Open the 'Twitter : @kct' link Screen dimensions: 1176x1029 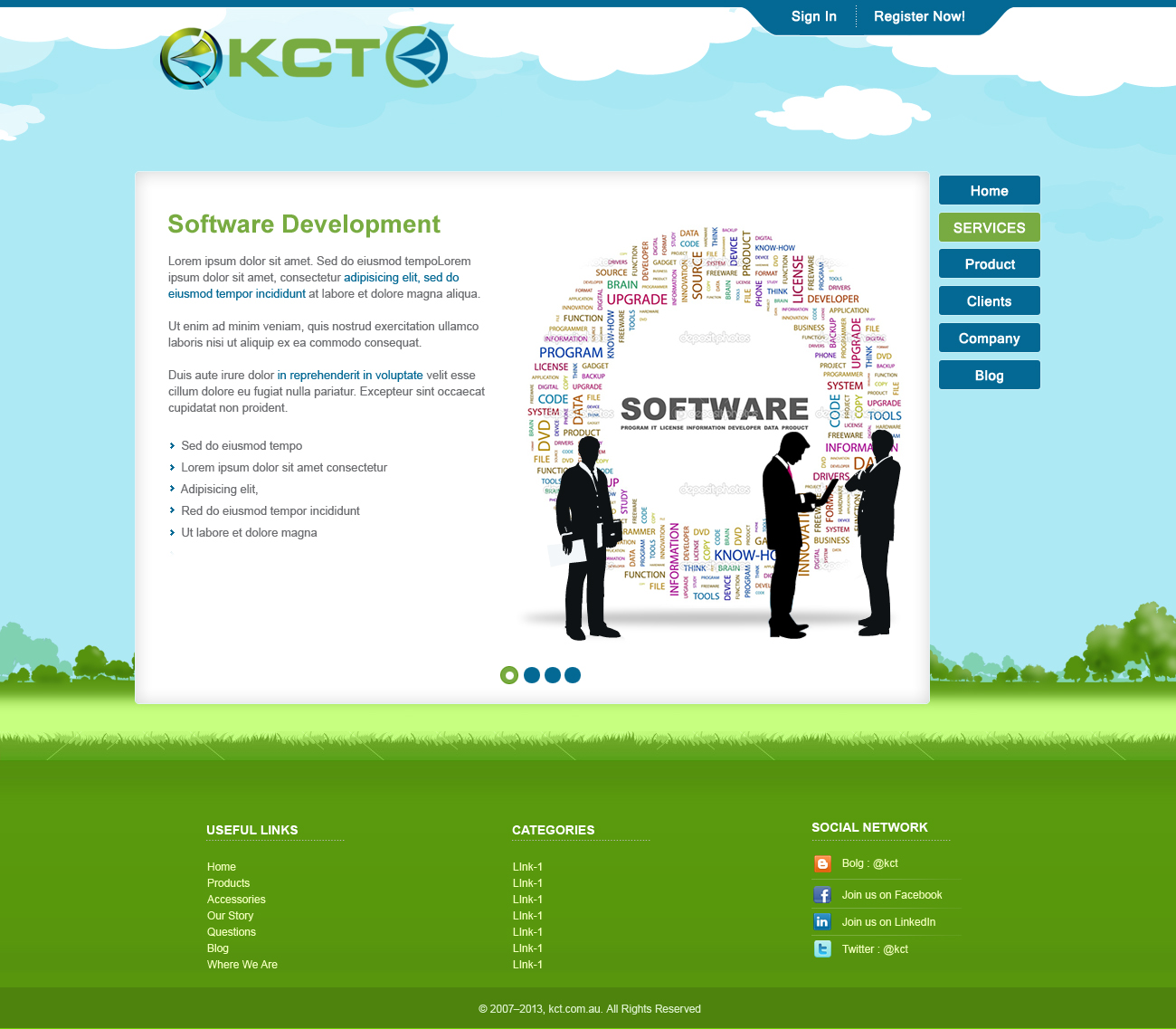[x=875, y=949]
